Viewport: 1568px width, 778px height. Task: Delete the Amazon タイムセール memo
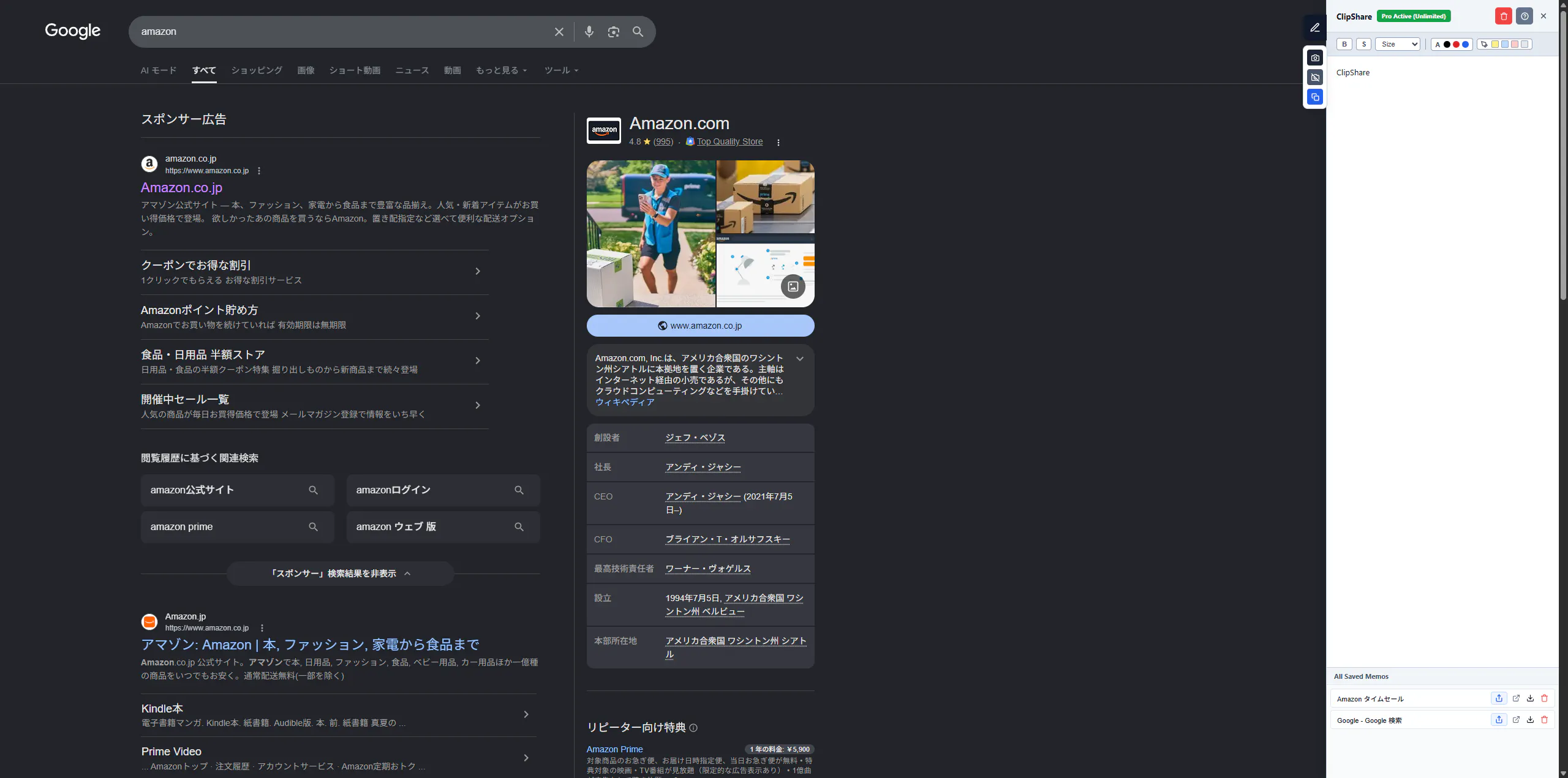1544,698
